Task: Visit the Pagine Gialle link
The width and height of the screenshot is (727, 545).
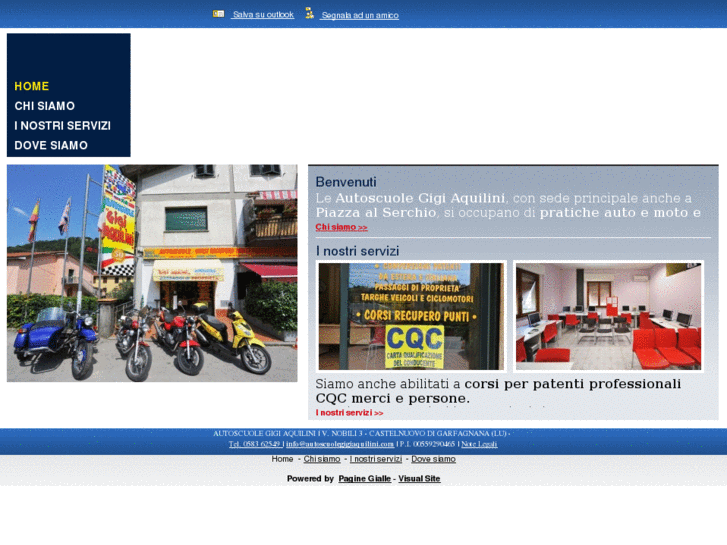Action: [364, 479]
